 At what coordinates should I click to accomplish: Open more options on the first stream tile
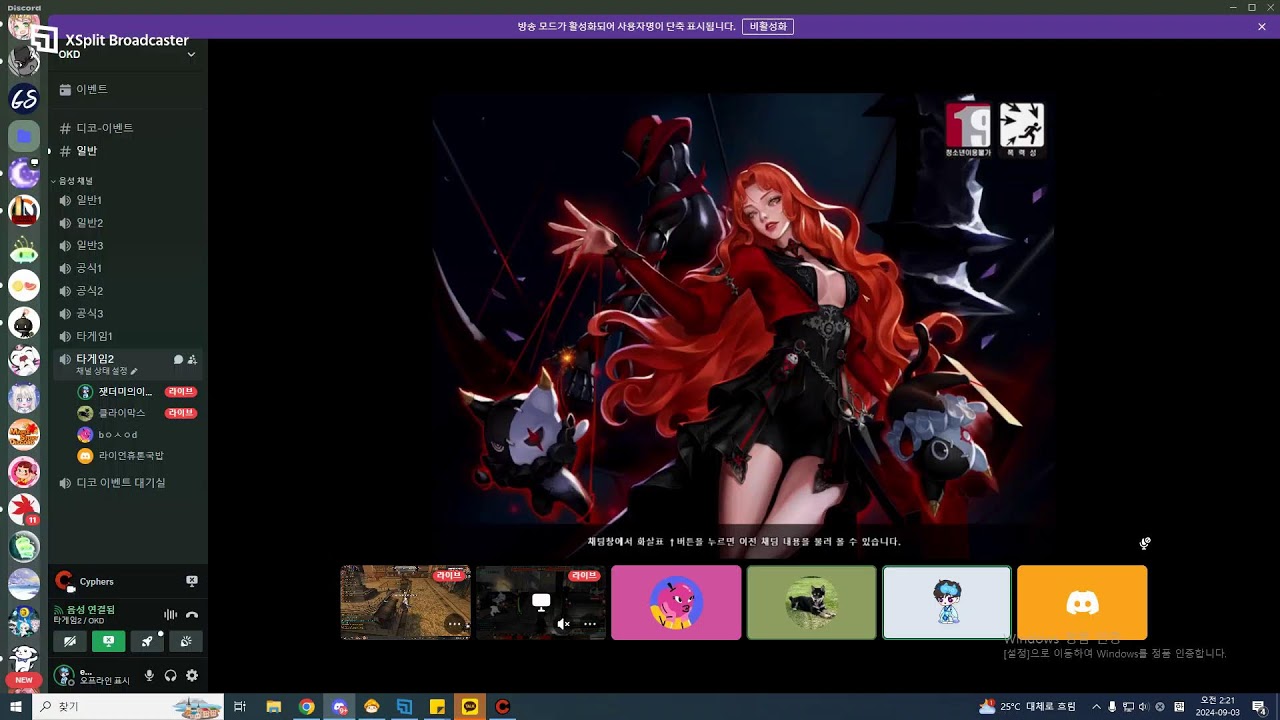coord(454,624)
